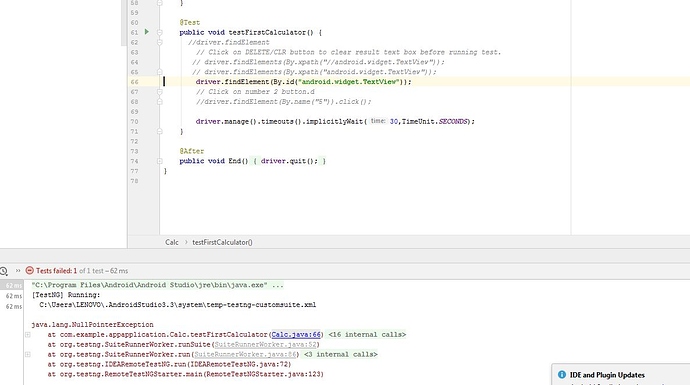This screenshot has width=690, height=385.
Task: Toggle fold marker on line 62 comment
Action: (x=160, y=42)
